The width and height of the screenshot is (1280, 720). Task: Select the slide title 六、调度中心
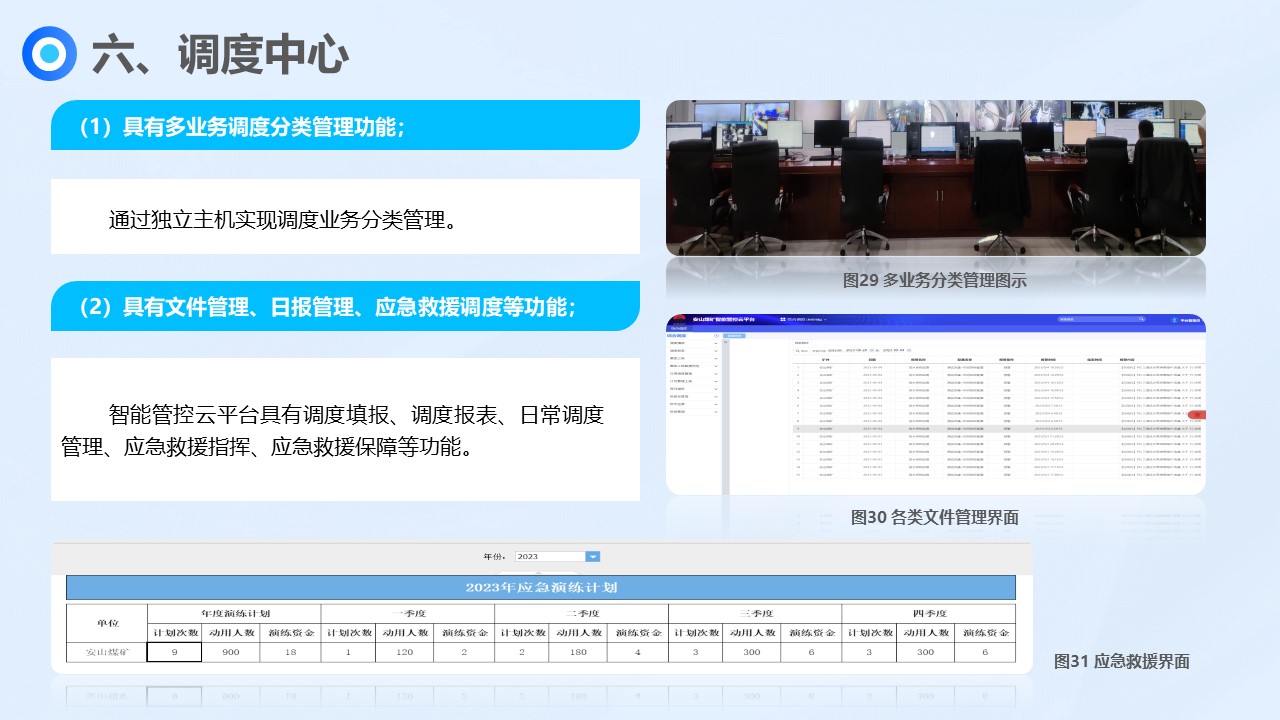click(220, 55)
